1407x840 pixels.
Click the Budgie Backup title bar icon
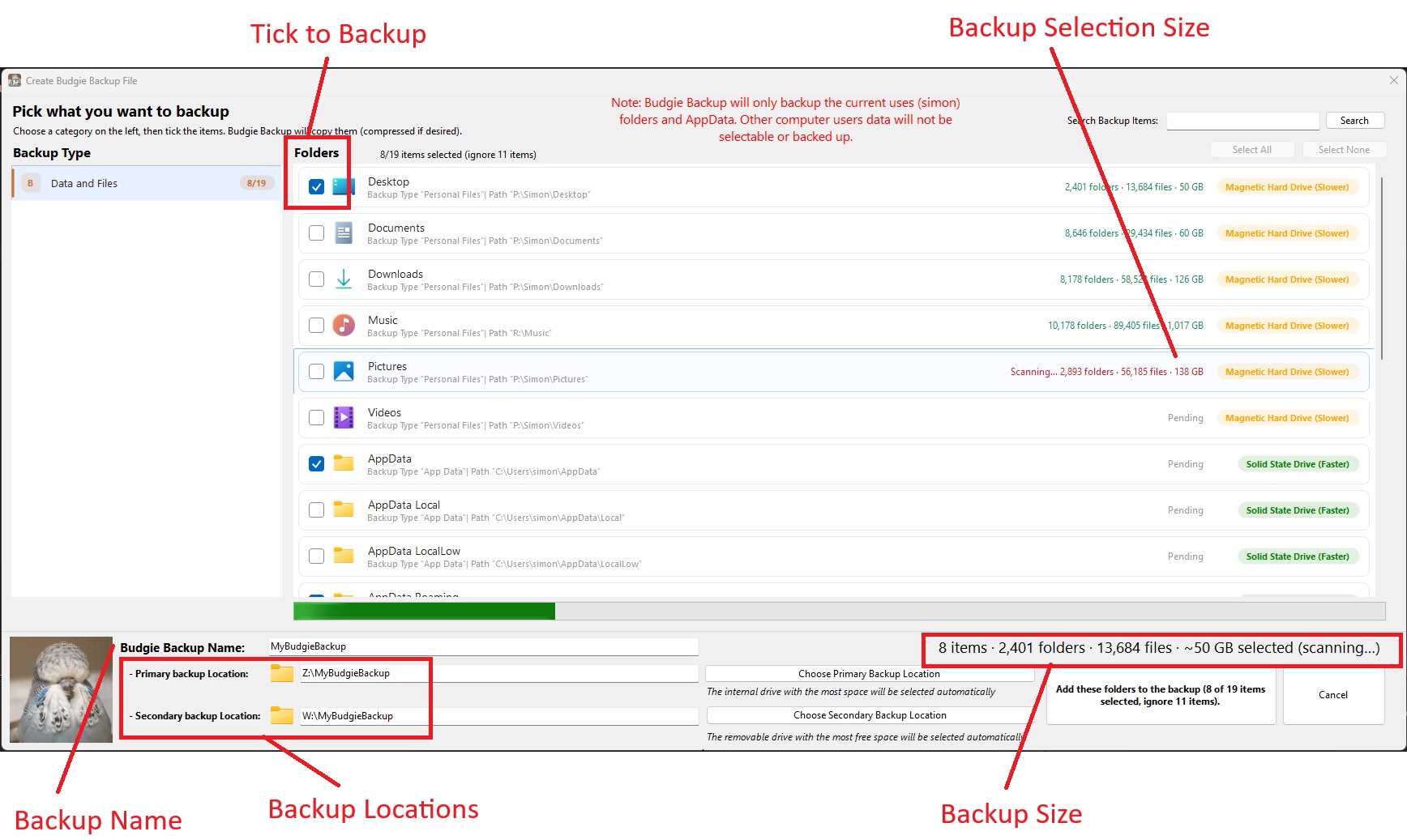(x=15, y=80)
